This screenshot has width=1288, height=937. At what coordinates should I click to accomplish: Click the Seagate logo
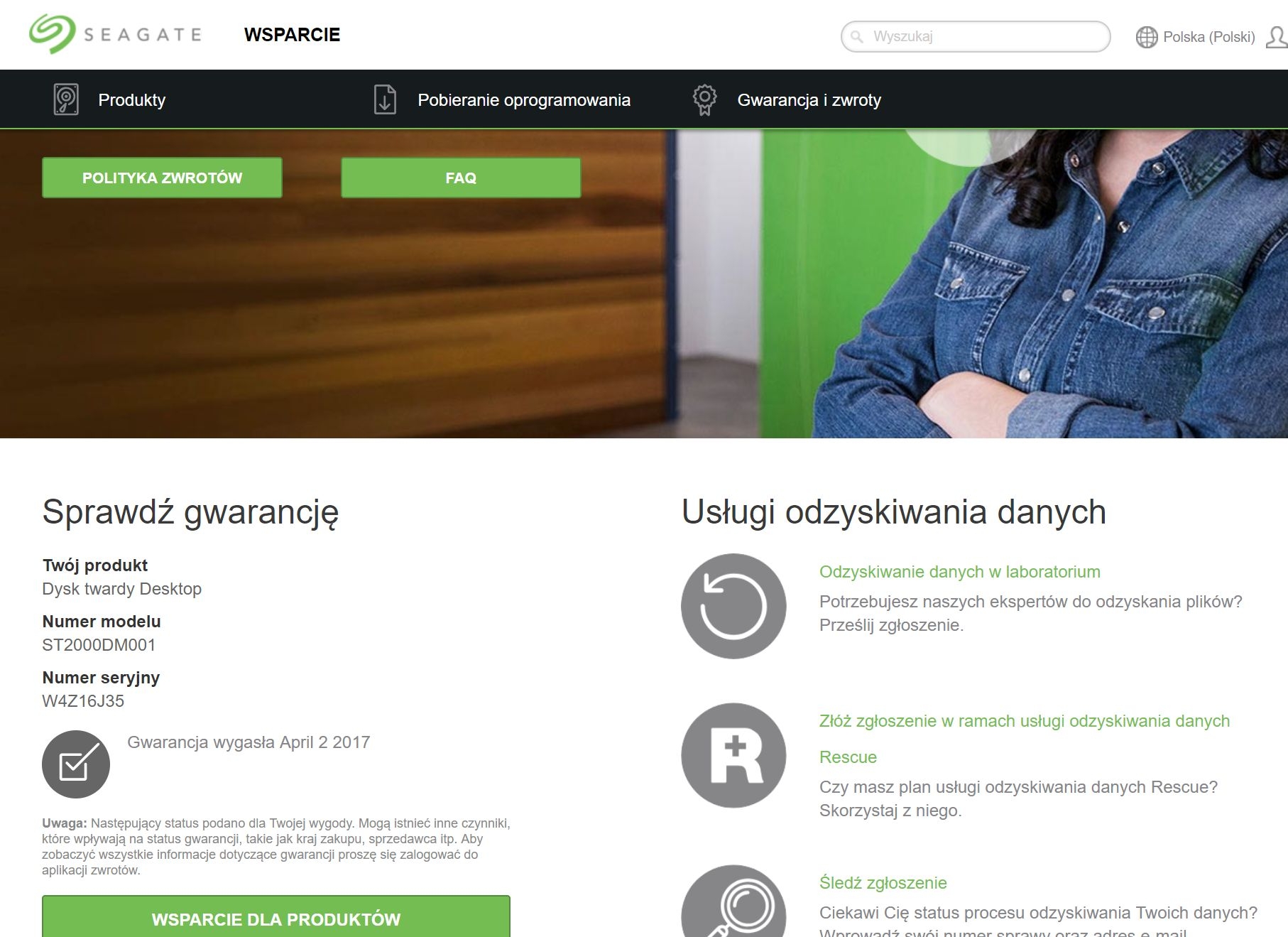coord(115,34)
